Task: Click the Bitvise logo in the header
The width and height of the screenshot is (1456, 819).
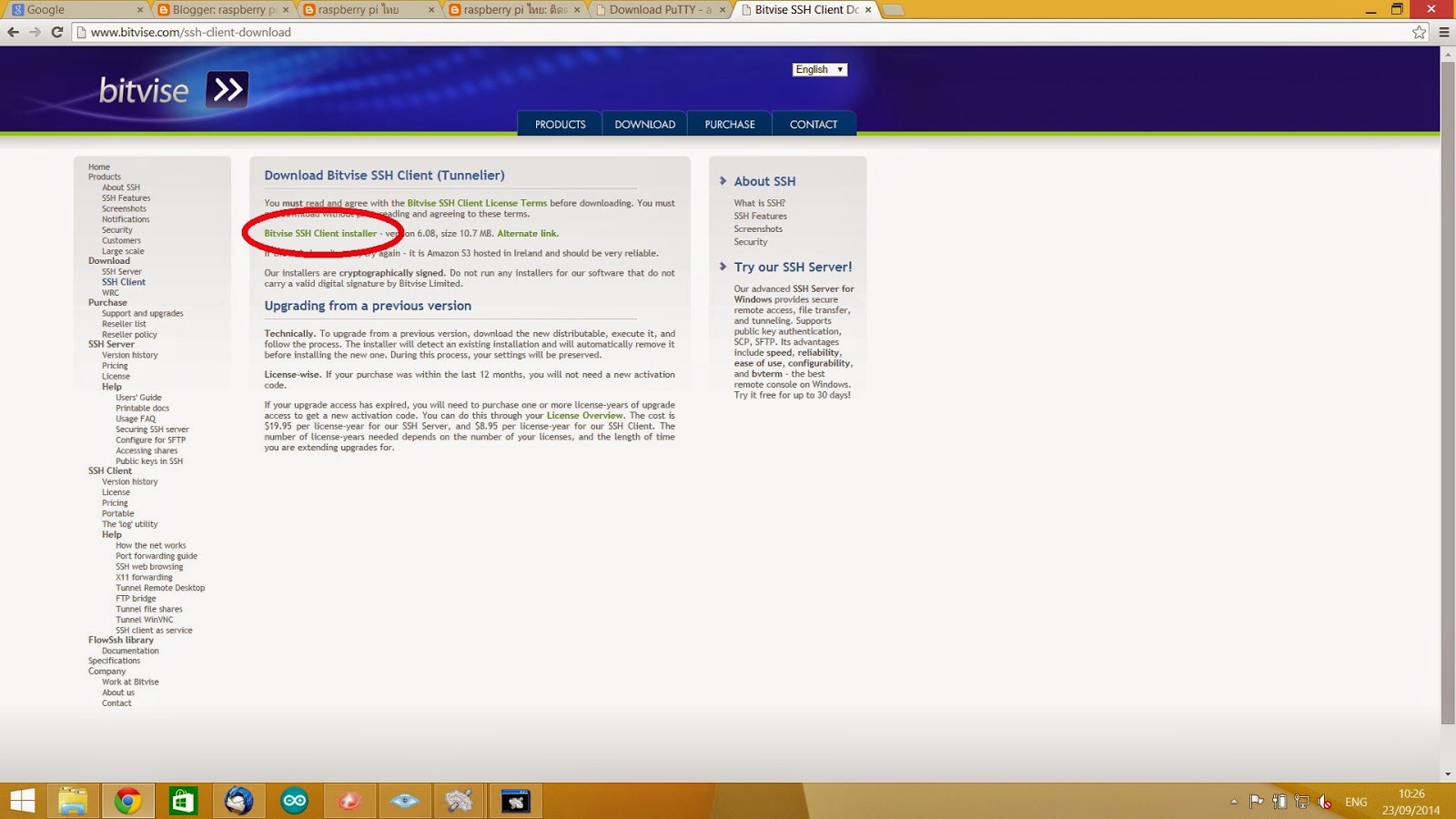Action: 173,90
